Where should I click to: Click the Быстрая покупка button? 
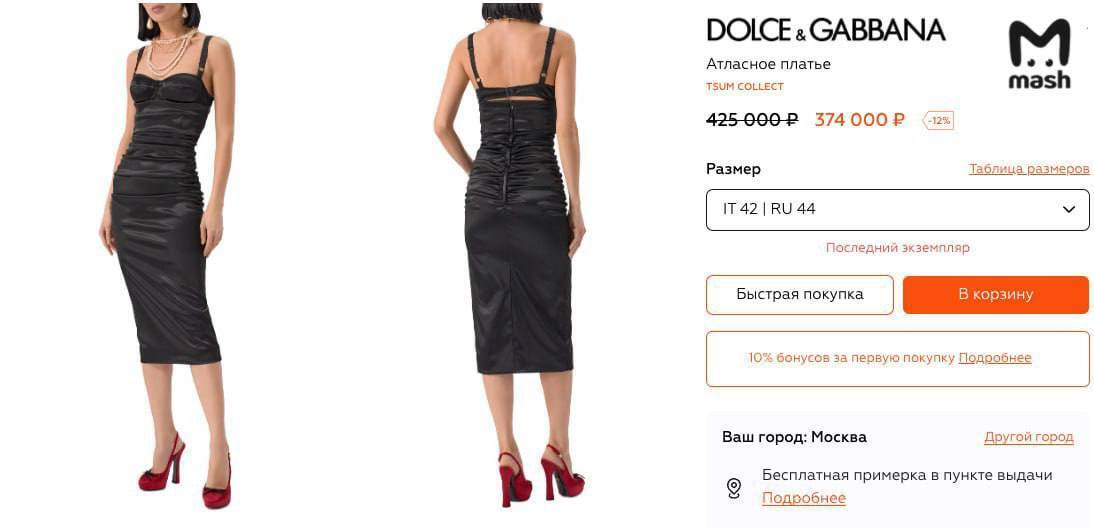click(x=800, y=294)
